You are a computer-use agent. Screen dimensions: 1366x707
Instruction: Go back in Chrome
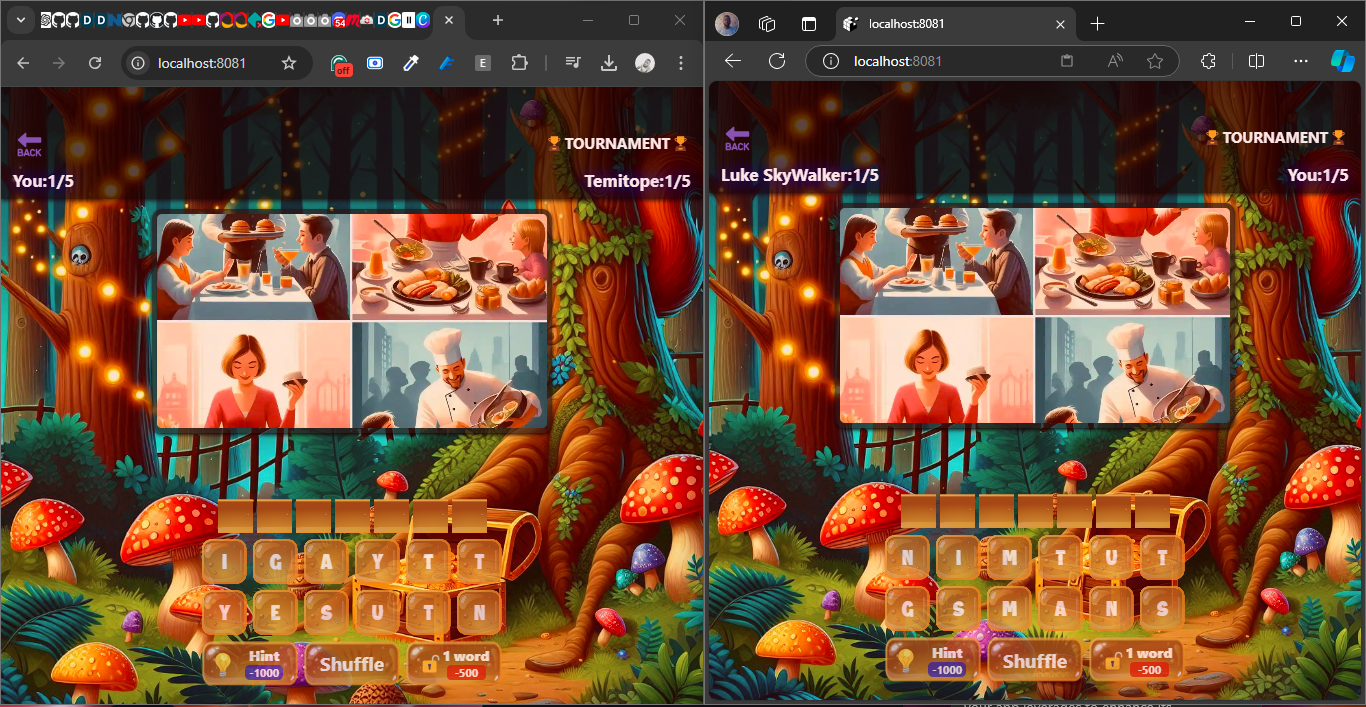tap(23, 63)
